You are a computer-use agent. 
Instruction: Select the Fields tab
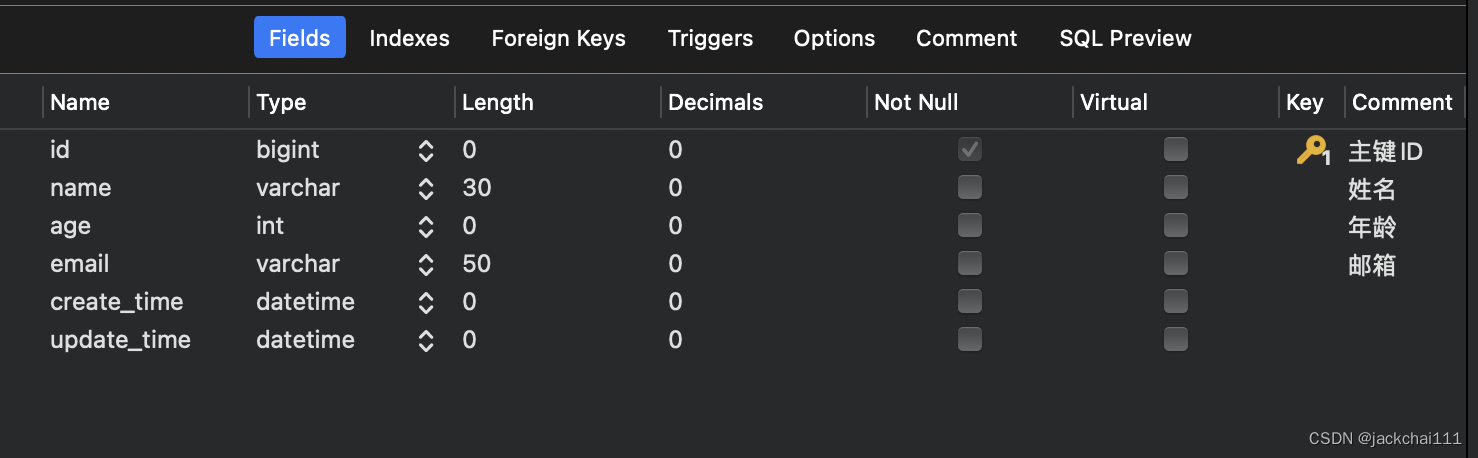(x=299, y=38)
